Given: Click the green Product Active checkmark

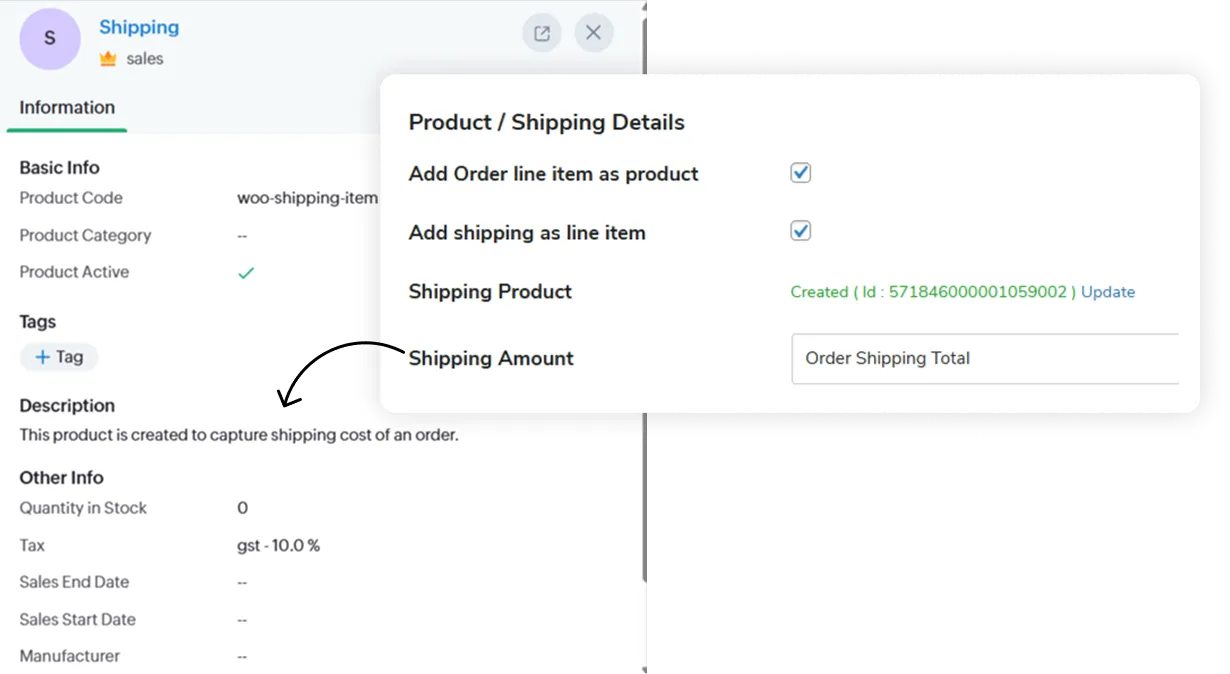Looking at the screenshot, I should (x=246, y=272).
